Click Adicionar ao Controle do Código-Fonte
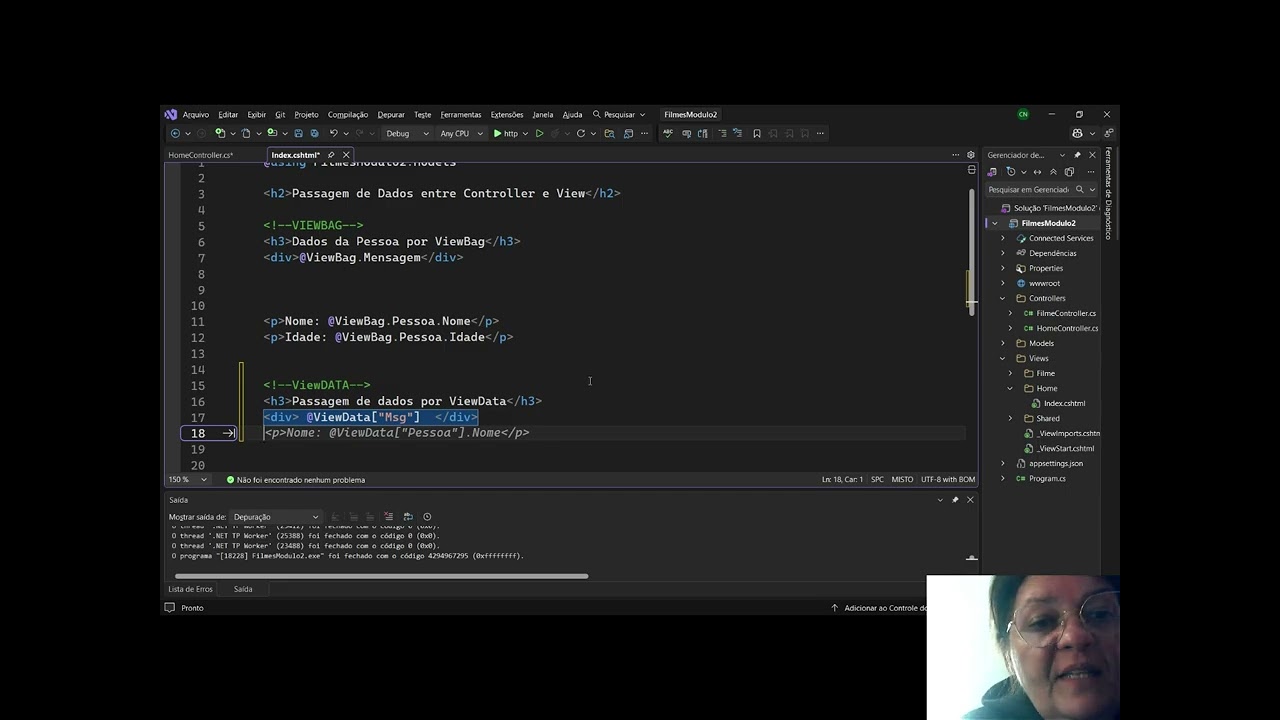This screenshot has height=720, width=1280. click(x=880, y=608)
